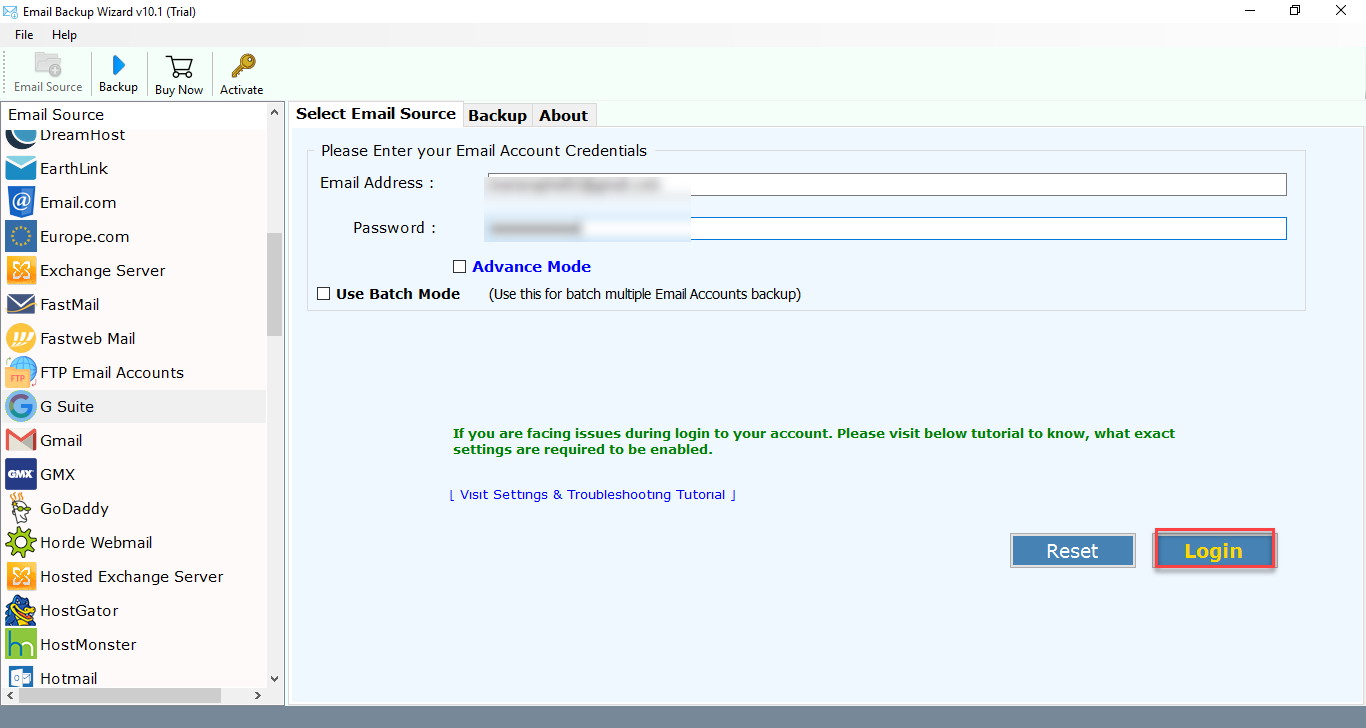Click the Password input field
This screenshot has height=728, width=1366.
[886, 229]
